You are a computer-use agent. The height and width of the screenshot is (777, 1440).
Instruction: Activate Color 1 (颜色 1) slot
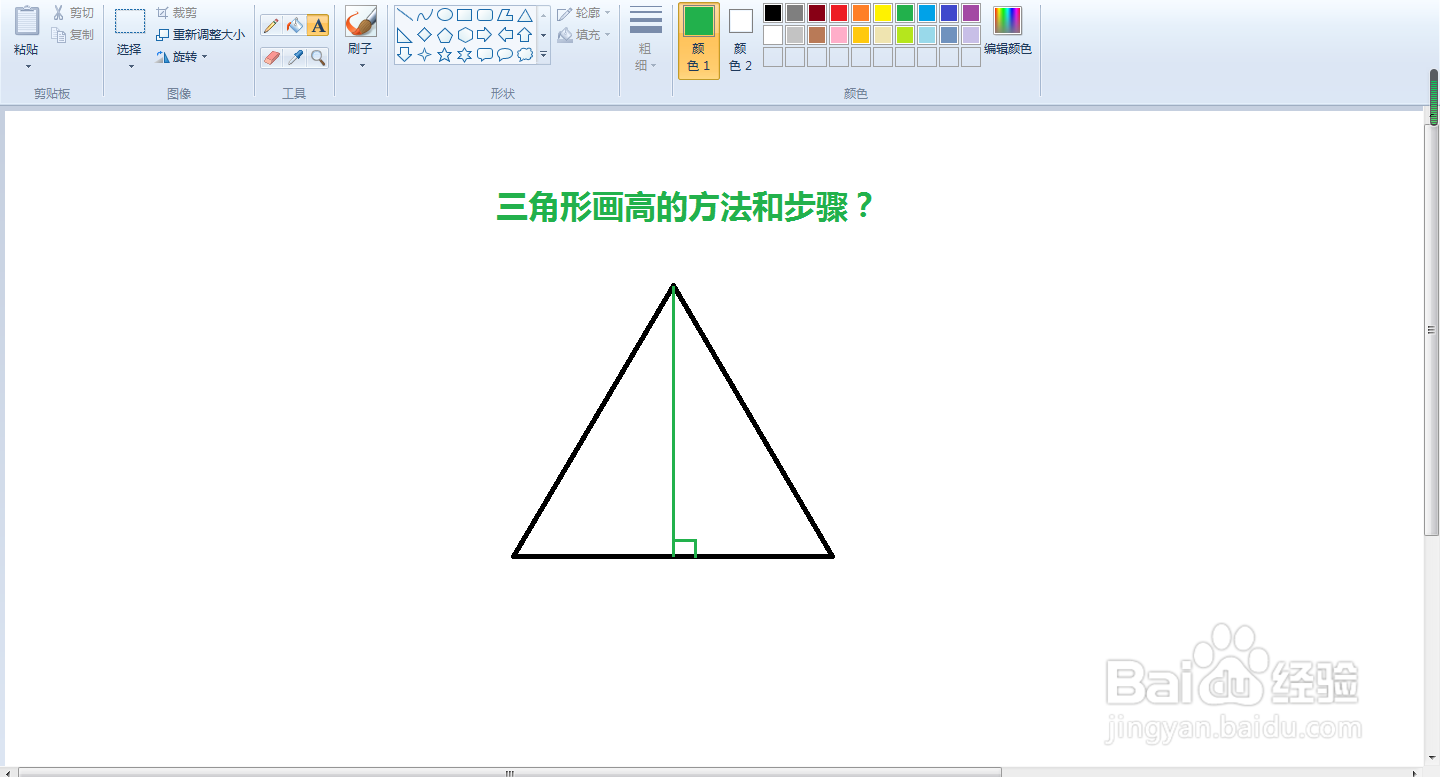[699, 41]
